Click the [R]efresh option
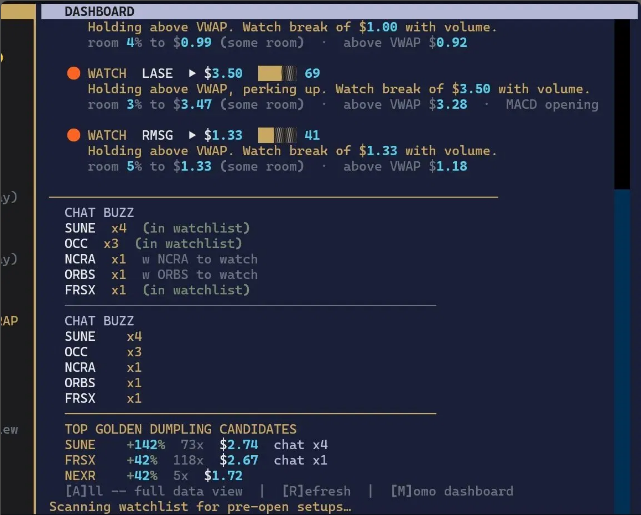Viewport: 641px width, 515px height. pyautogui.click(x=316, y=491)
